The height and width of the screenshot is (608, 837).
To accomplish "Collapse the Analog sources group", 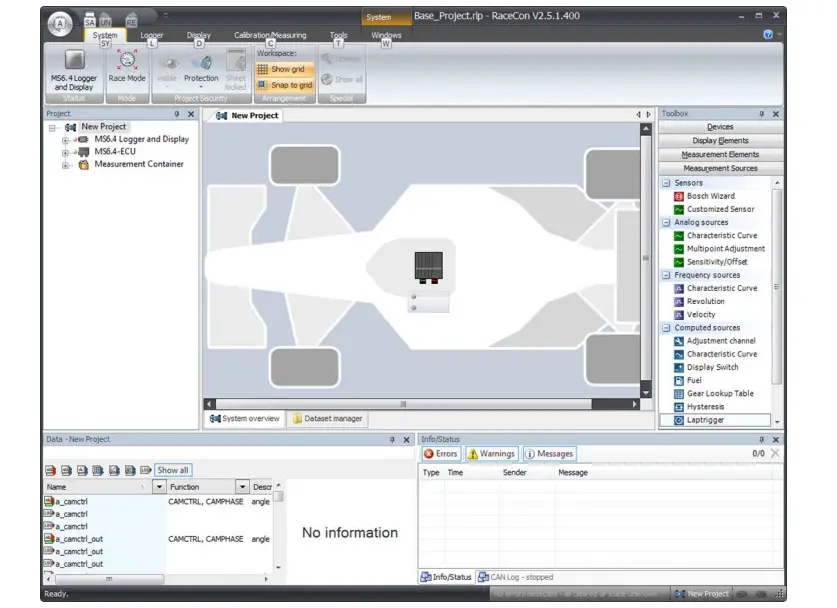I will [x=666, y=223].
